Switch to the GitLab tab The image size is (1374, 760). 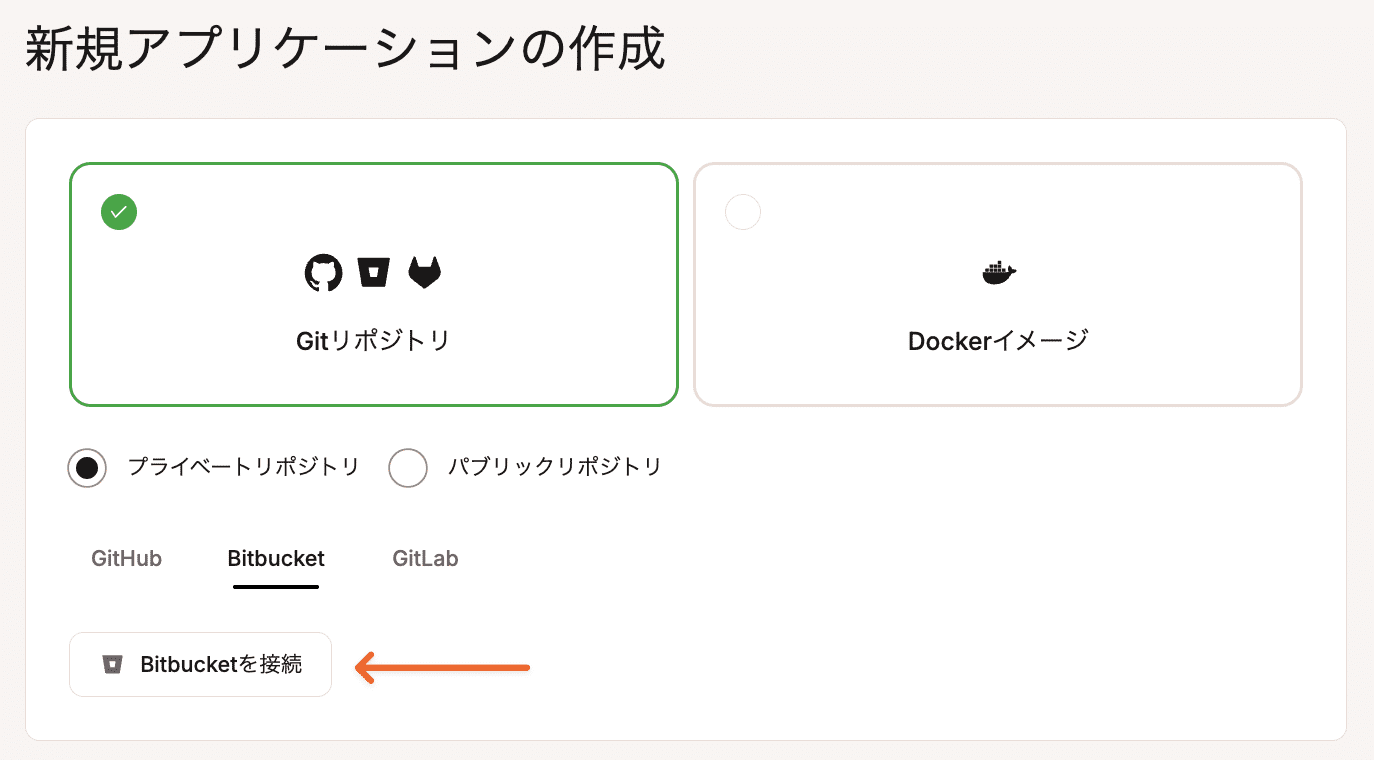pyautogui.click(x=425, y=559)
